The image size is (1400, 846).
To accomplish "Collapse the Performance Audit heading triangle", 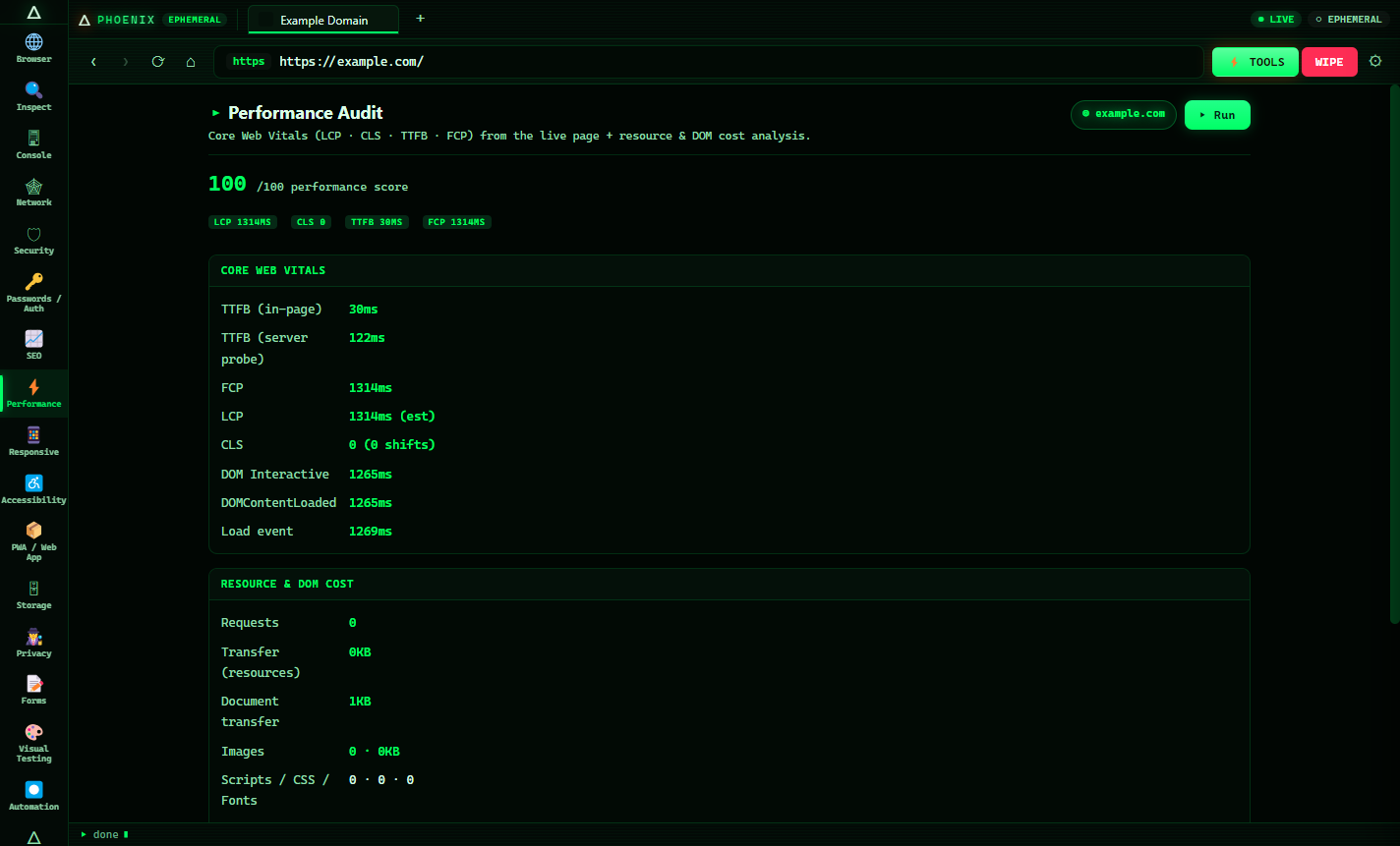I will click(215, 113).
